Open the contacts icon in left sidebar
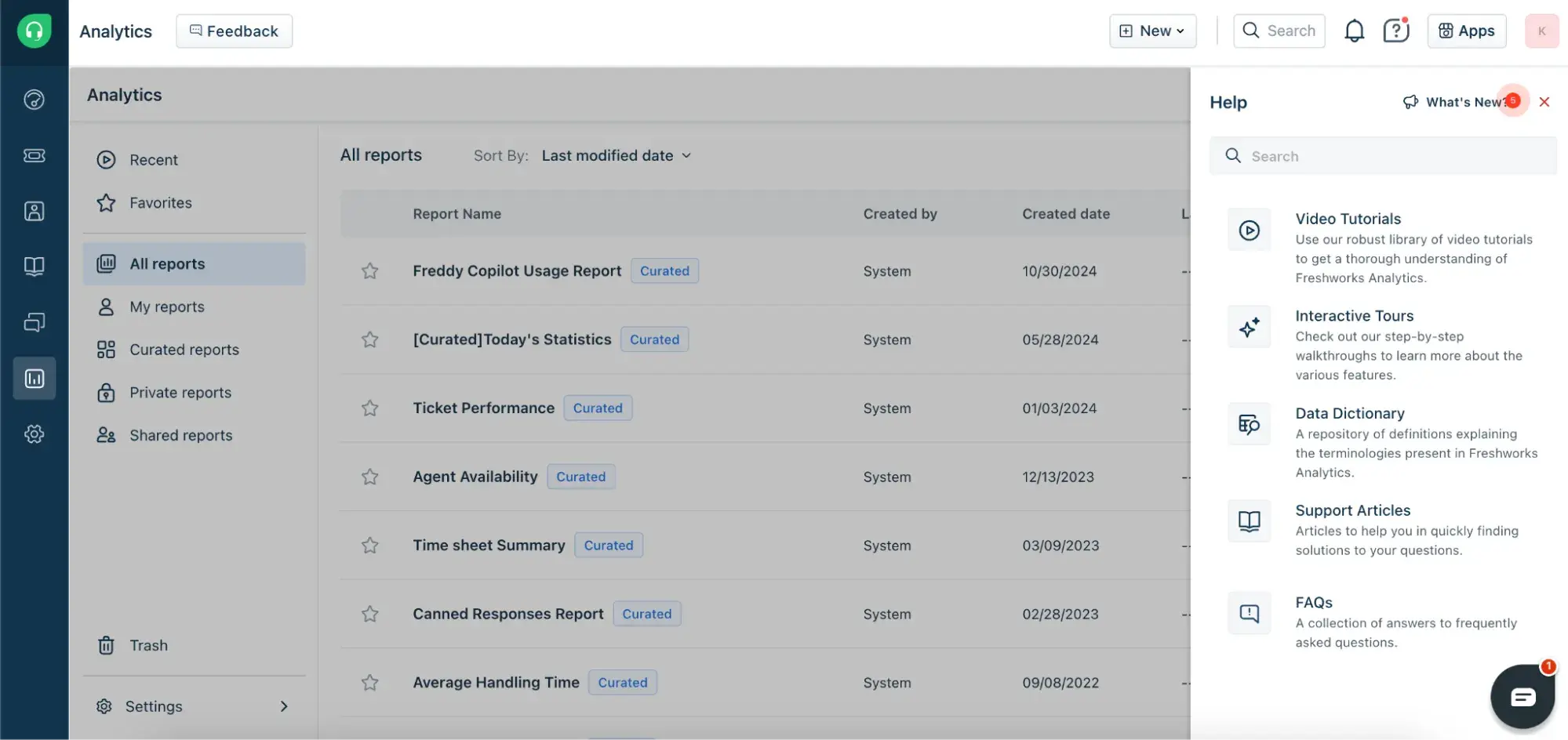The image size is (1568, 740). 35,211
